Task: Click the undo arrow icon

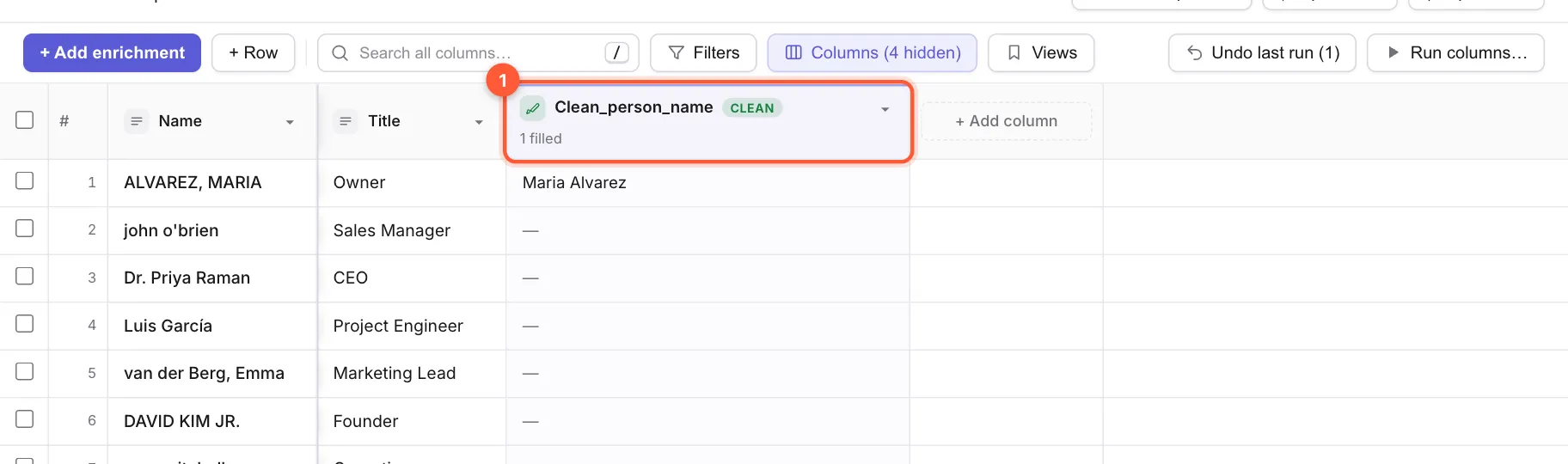Action: pyautogui.click(x=1194, y=53)
